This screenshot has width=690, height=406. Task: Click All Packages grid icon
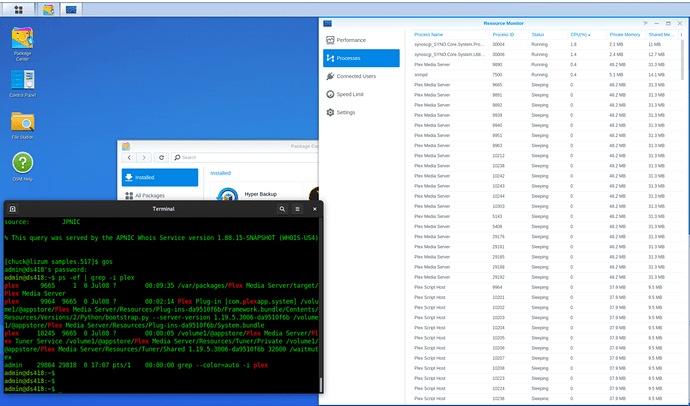click(x=129, y=196)
